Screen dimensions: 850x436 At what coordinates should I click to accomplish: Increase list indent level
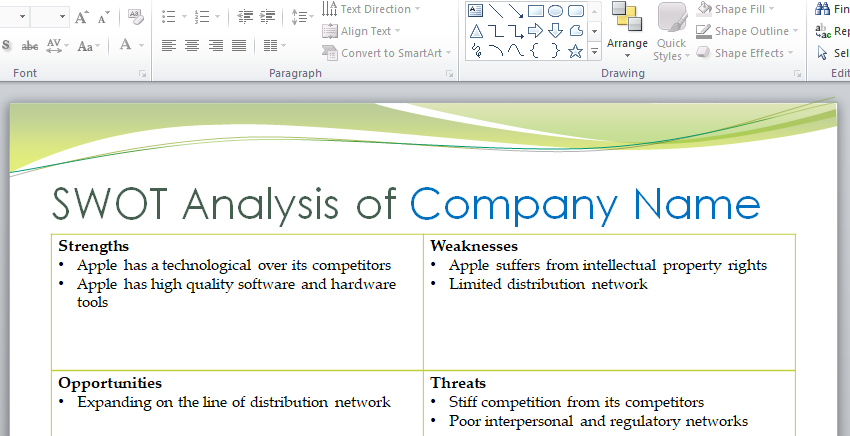point(267,17)
